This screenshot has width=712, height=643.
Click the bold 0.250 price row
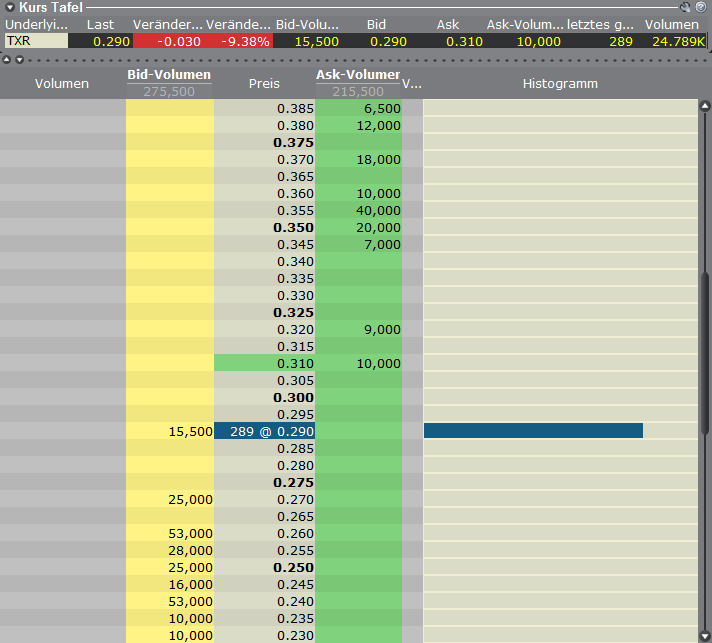click(x=264, y=567)
